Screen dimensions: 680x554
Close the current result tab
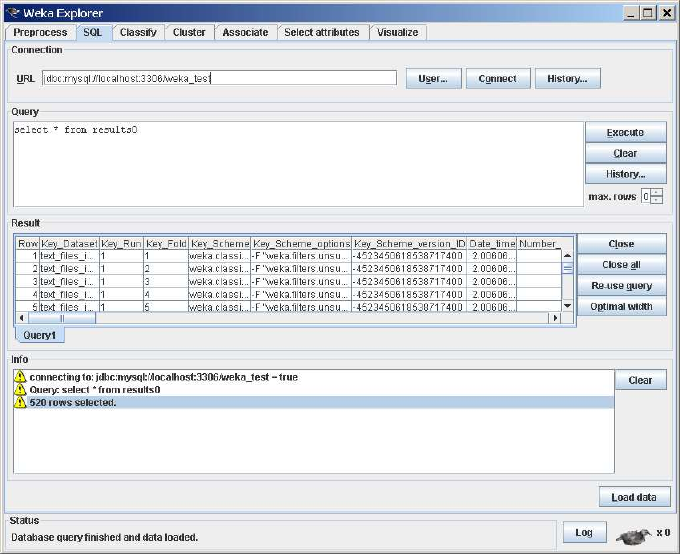pos(621,244)
